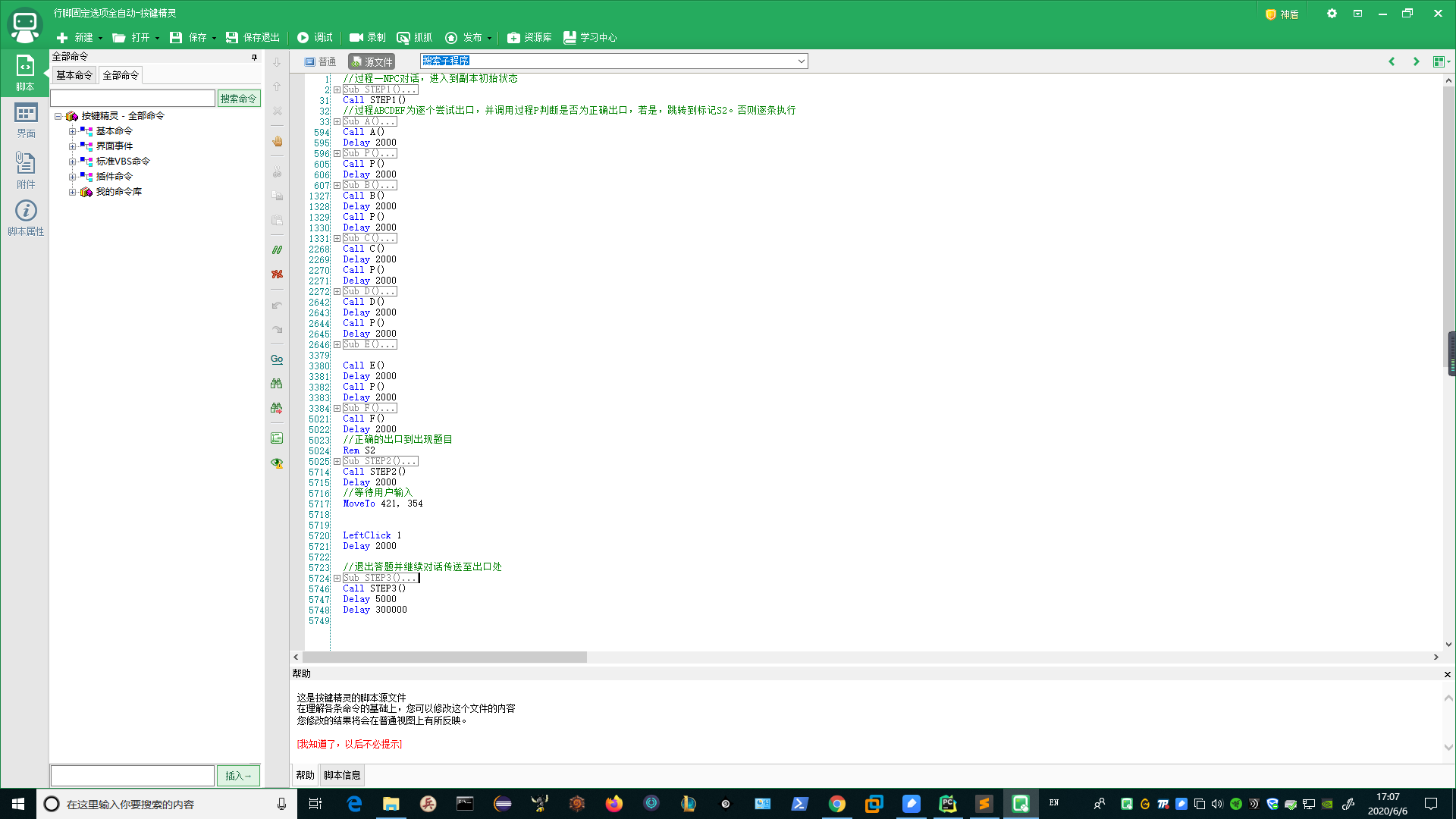Expand the folded Sub STEP1() block
Screen dimensions: 1456x819
click(337, 89)
